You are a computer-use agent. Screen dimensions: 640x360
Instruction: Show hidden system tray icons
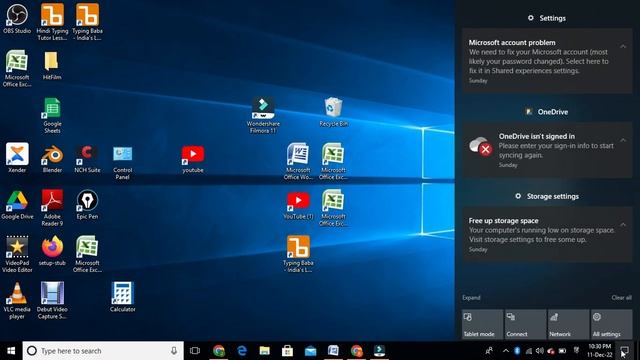coord(506,351)
